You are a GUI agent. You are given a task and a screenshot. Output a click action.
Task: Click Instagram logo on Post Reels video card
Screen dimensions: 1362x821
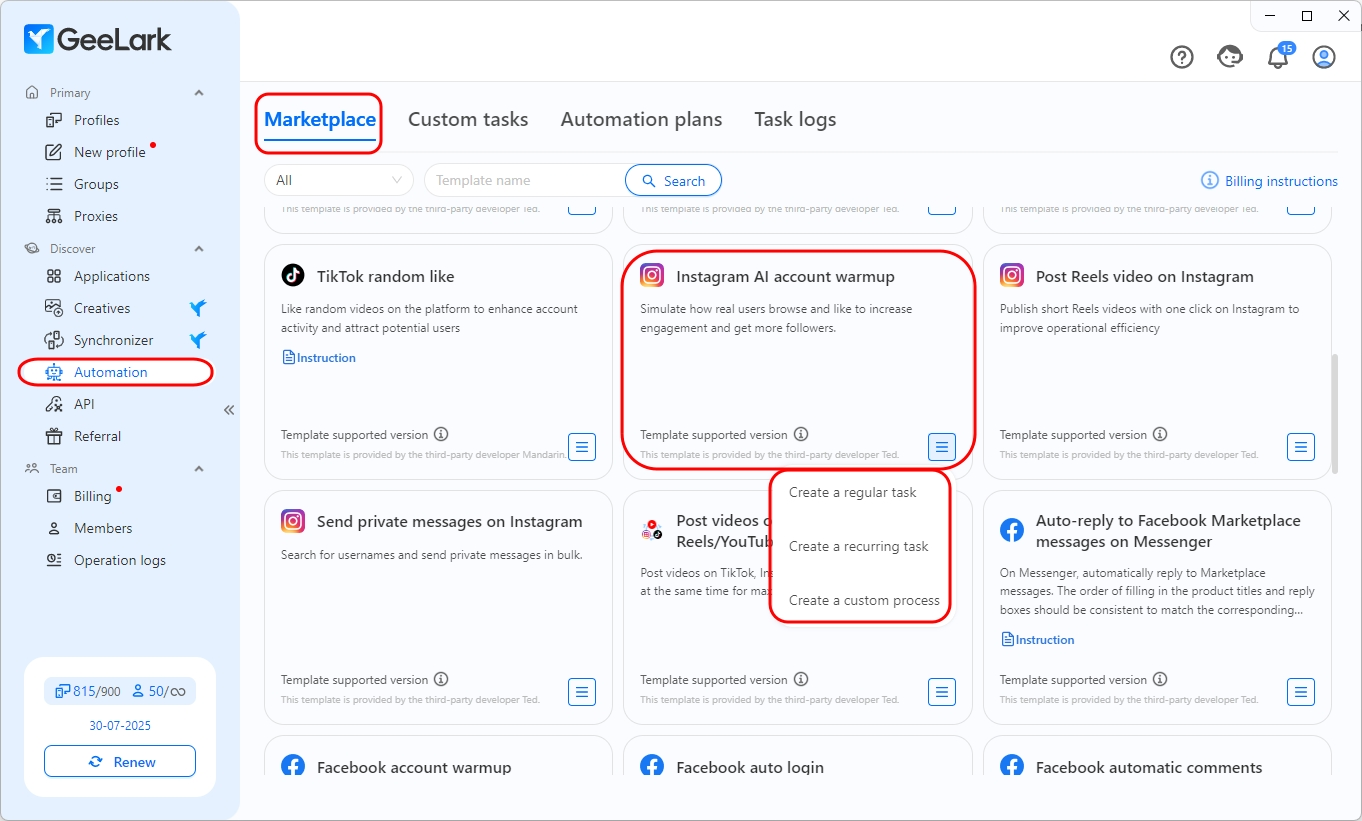[1012, 276]
